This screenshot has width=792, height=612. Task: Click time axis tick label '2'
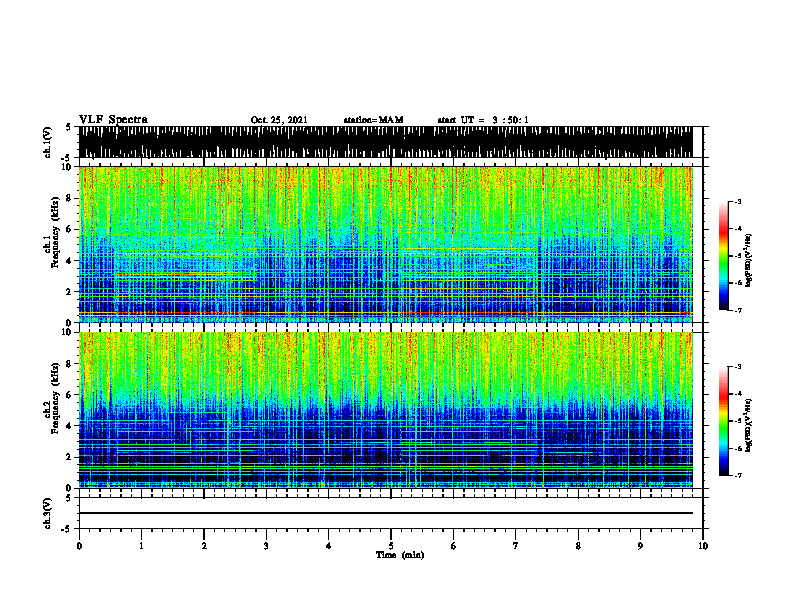pos(204,546)
